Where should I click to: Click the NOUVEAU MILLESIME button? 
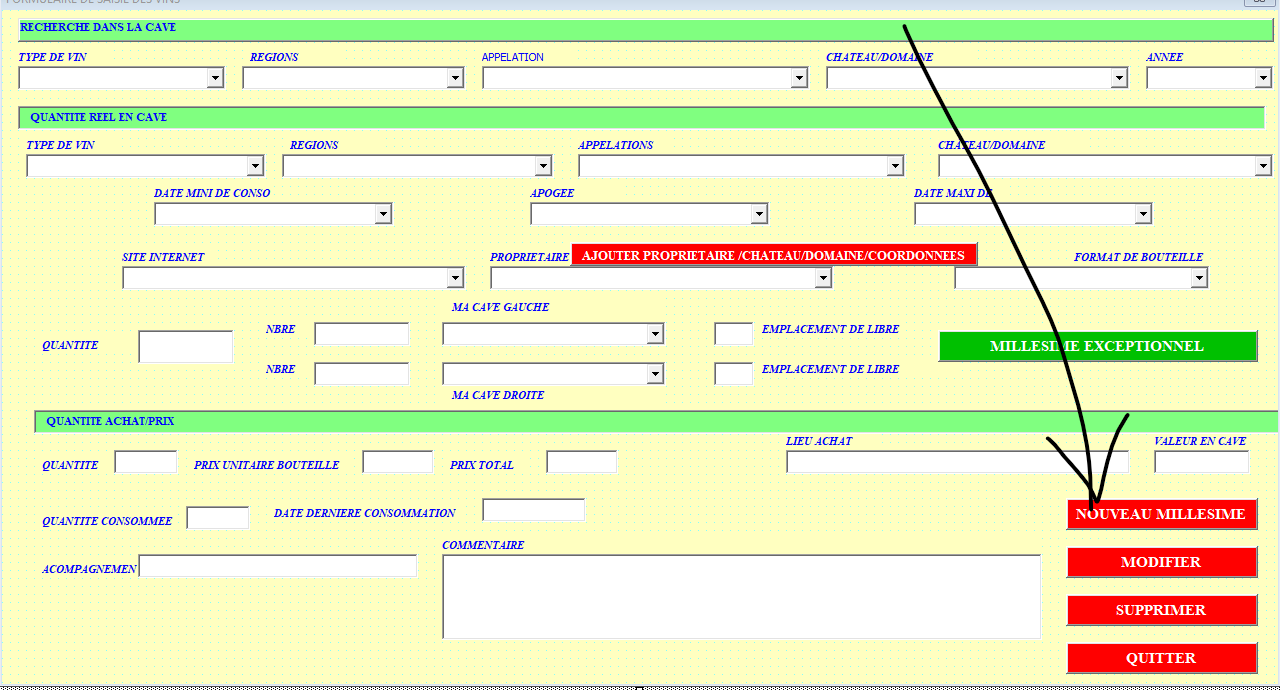click(1160, 514)
